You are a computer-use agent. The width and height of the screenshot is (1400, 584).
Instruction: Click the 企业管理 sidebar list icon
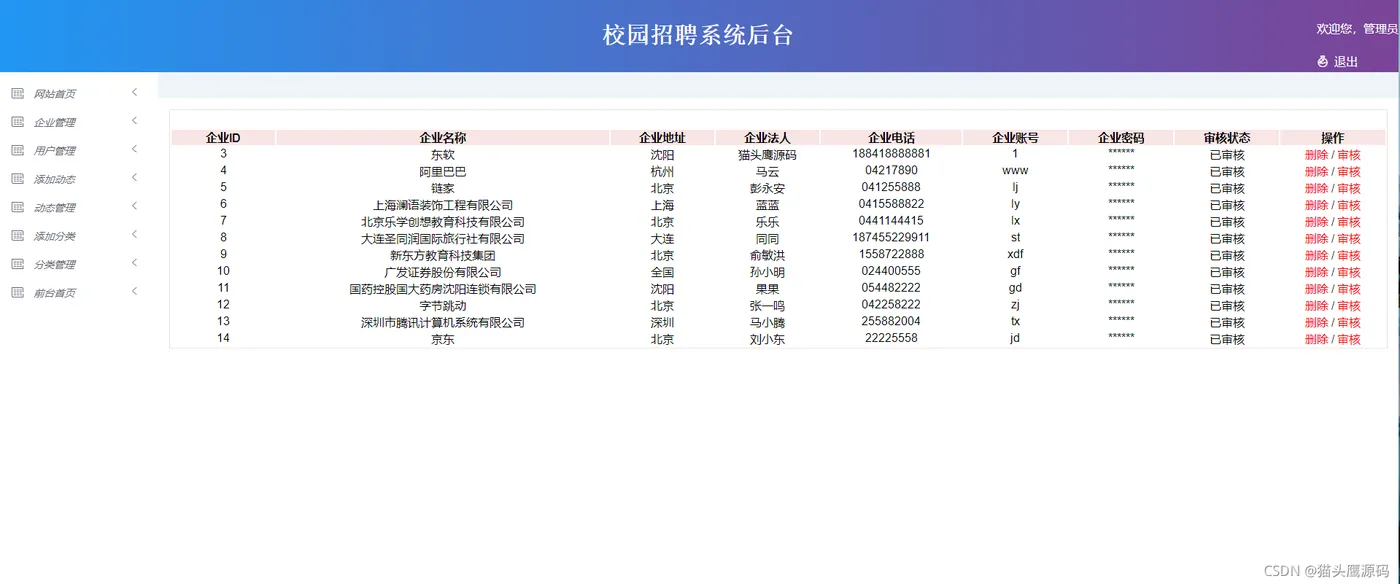pyautogui.click(x=17, y=121)
